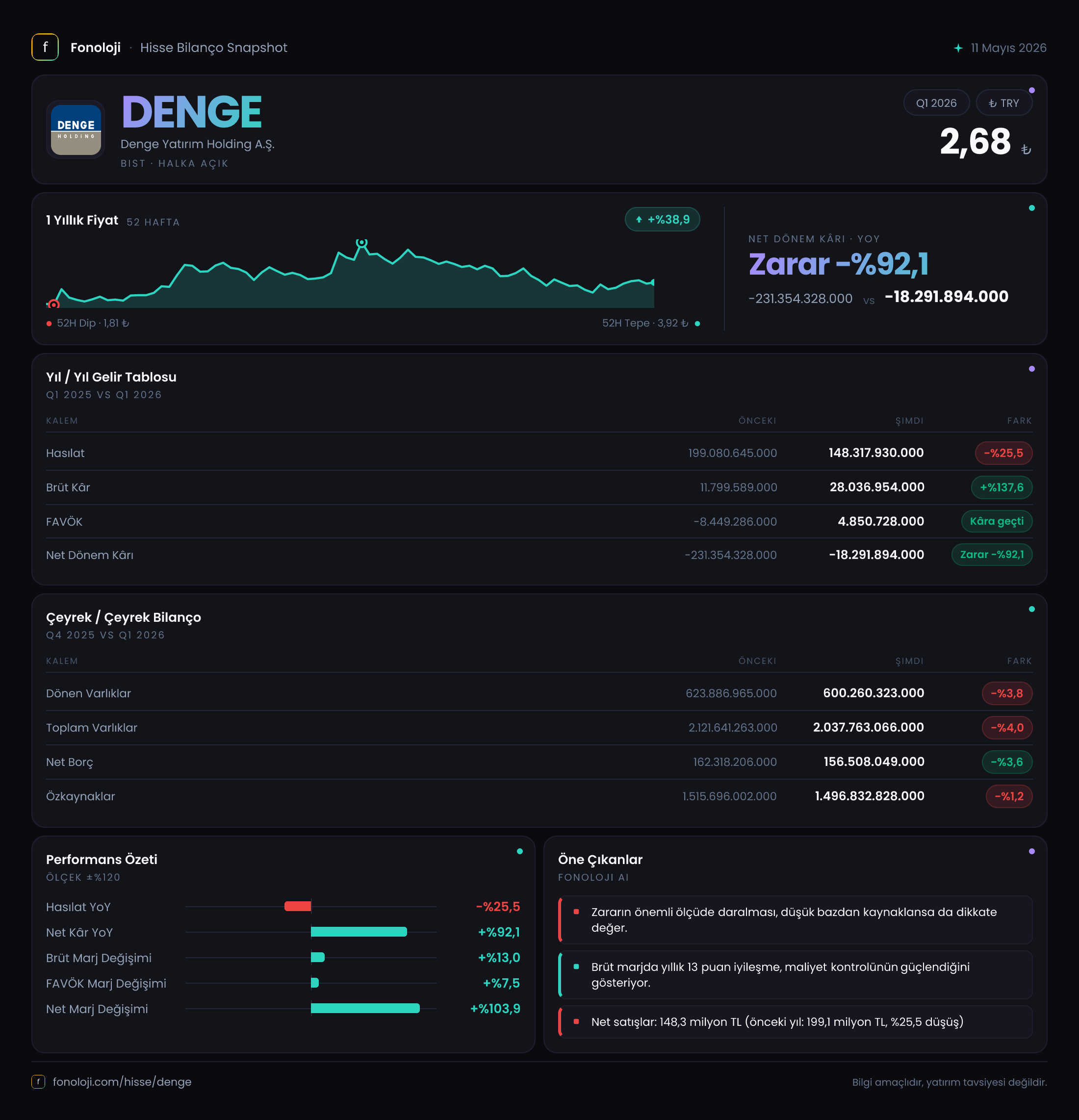Click the Hasılat row's -%25,5 badge

(x=1003, y=453)
